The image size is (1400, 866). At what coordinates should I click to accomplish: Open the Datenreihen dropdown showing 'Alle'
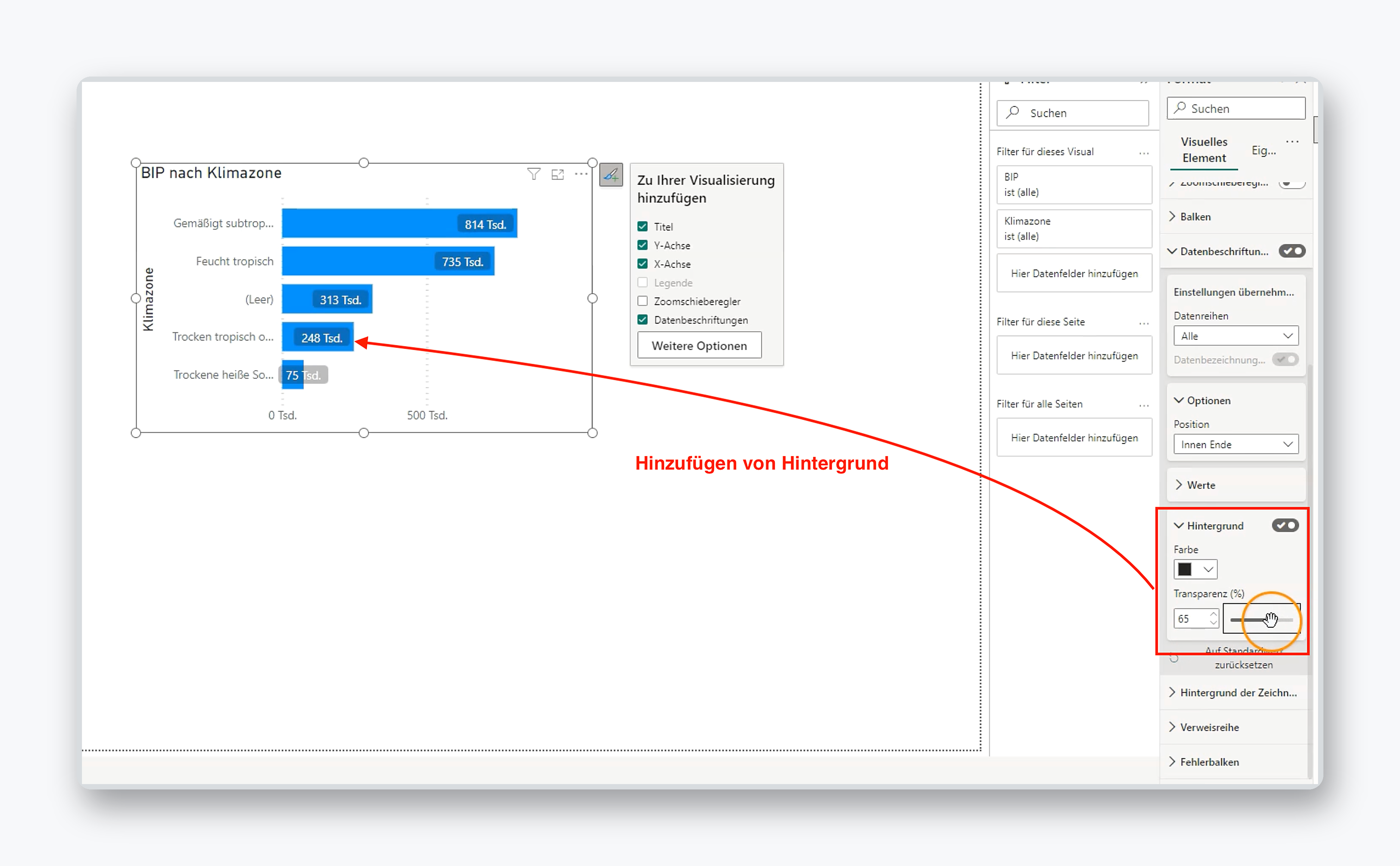coord(1235,336)
